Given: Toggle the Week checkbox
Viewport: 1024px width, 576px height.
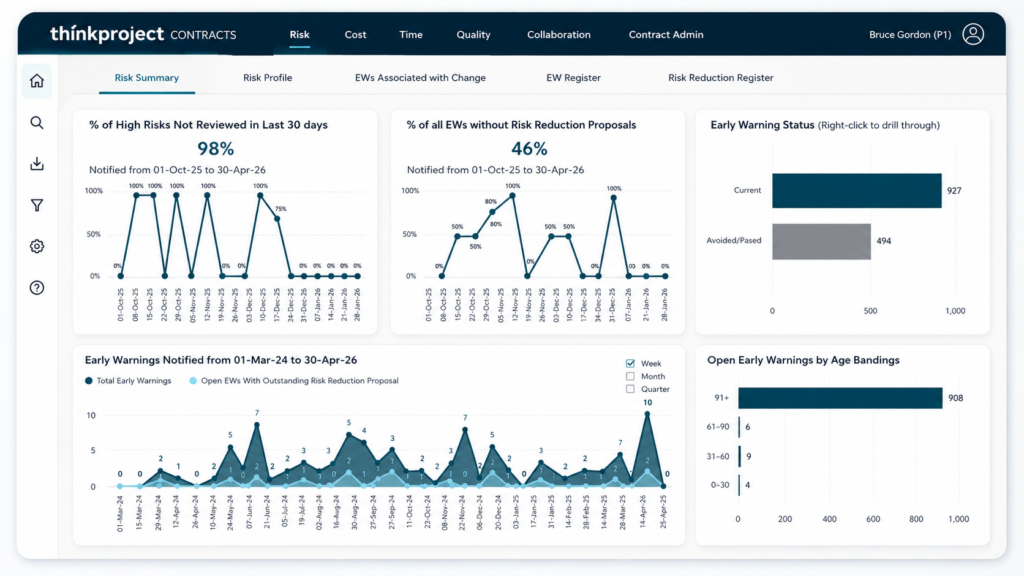Looking at the screenshot, I should coord(630,364).
